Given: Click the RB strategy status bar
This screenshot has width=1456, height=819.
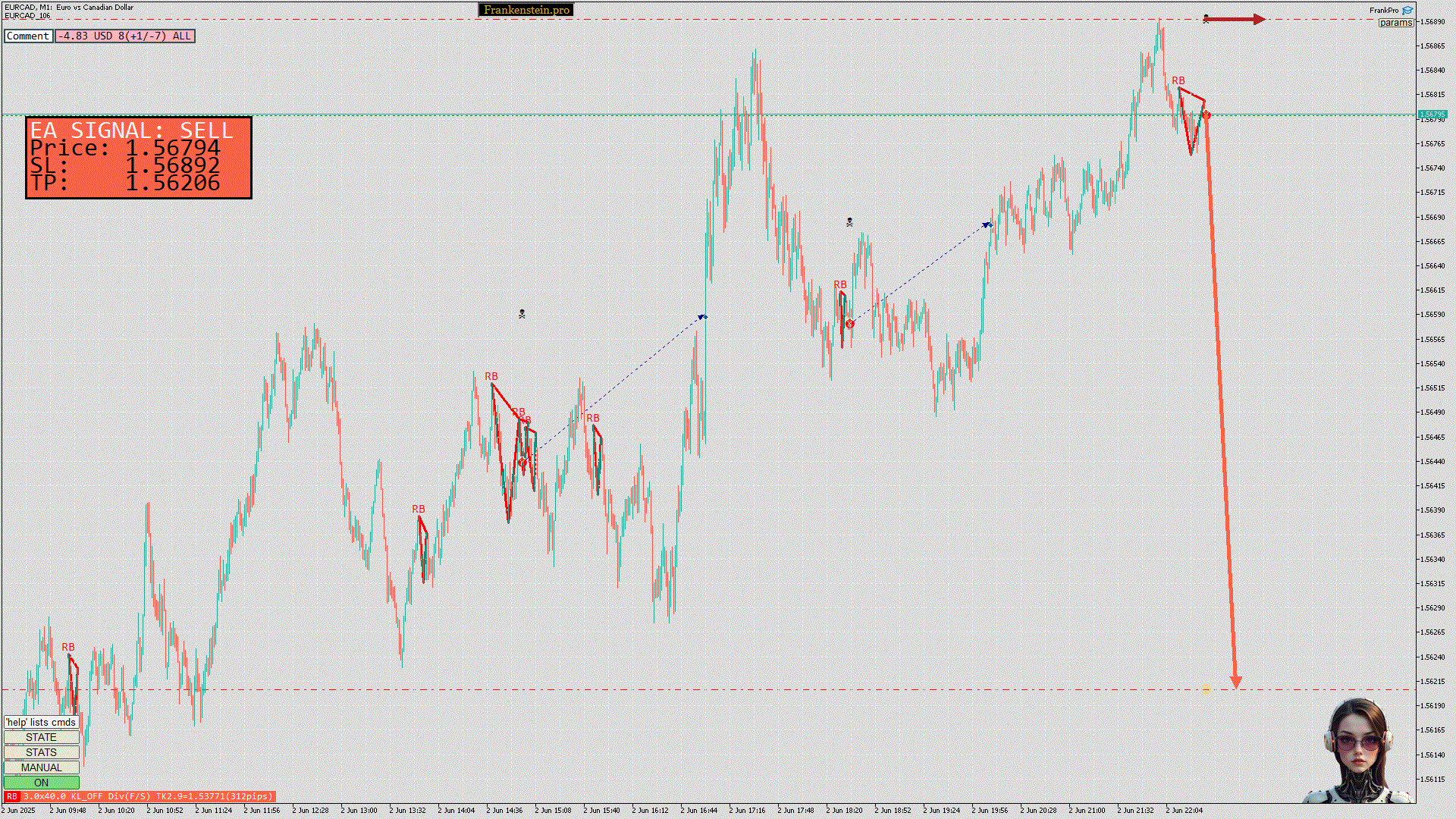Looking at the screenshot, I should tap(140, 796).
